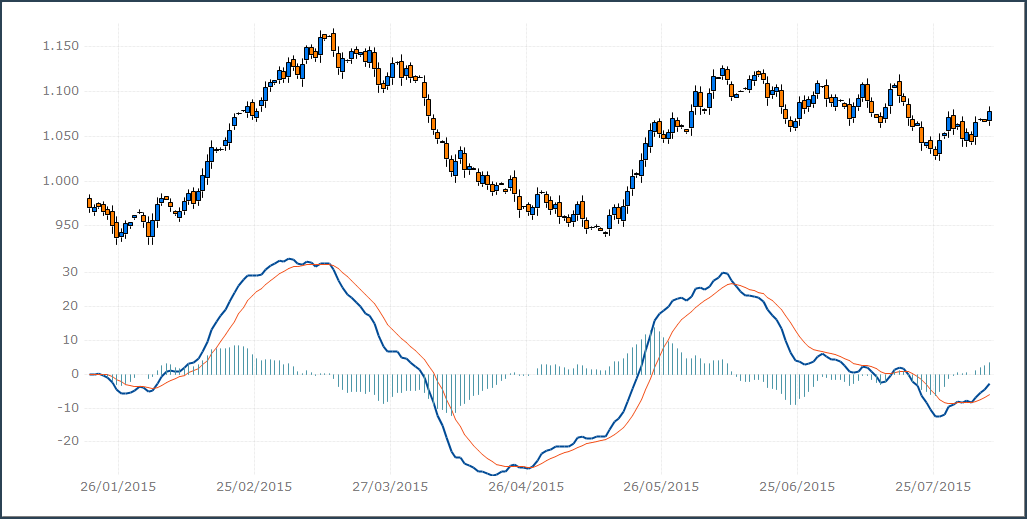The width and height of the screenshot is (1027, 519).
Task: Select the 26/01/2015 date label
Action: (119, 487)
